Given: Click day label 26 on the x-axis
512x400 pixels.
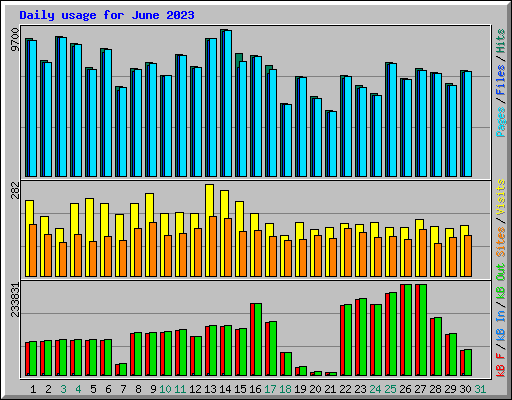Looking at the screenshot, I should 405,389.
